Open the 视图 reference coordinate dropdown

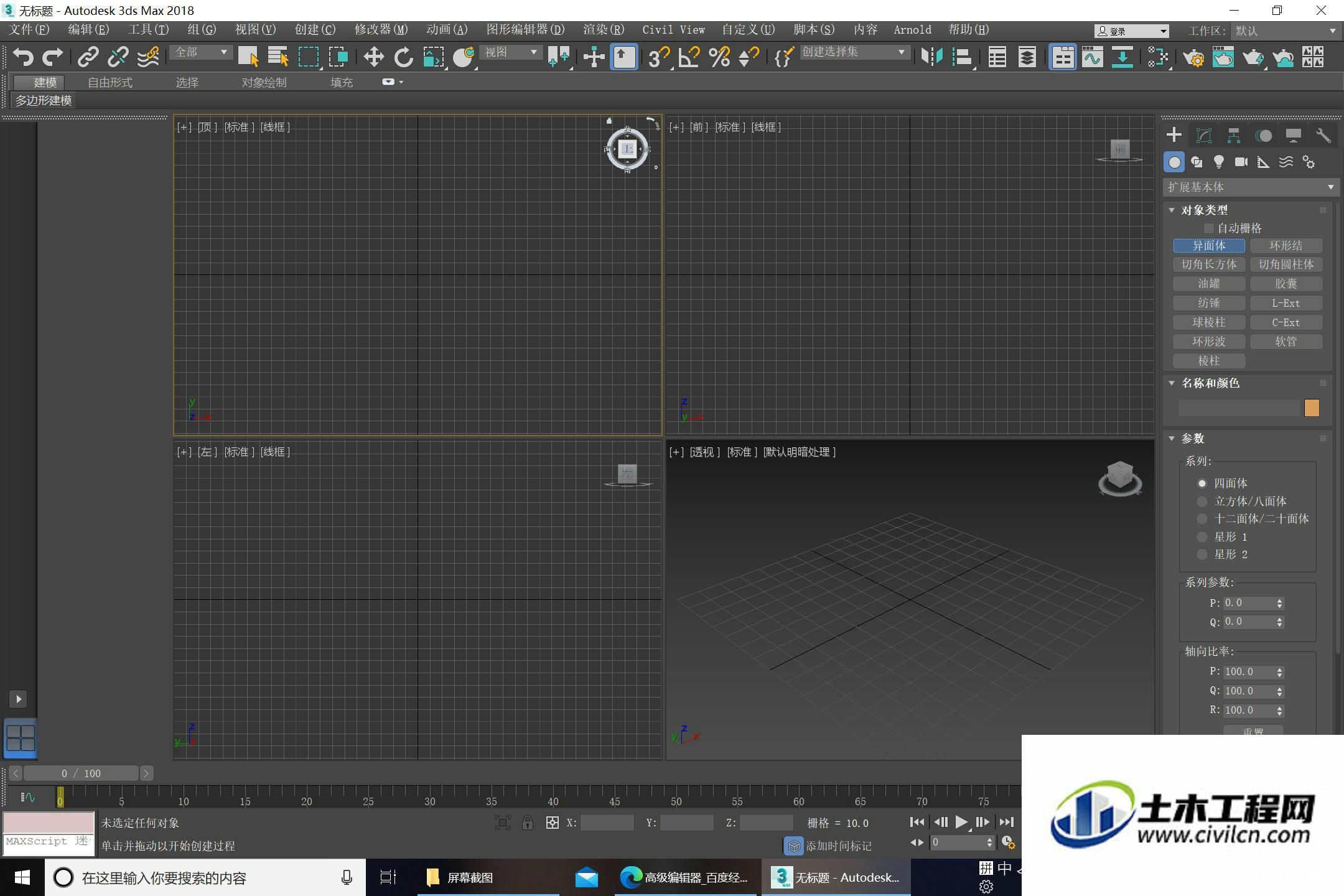coord(511,52)
